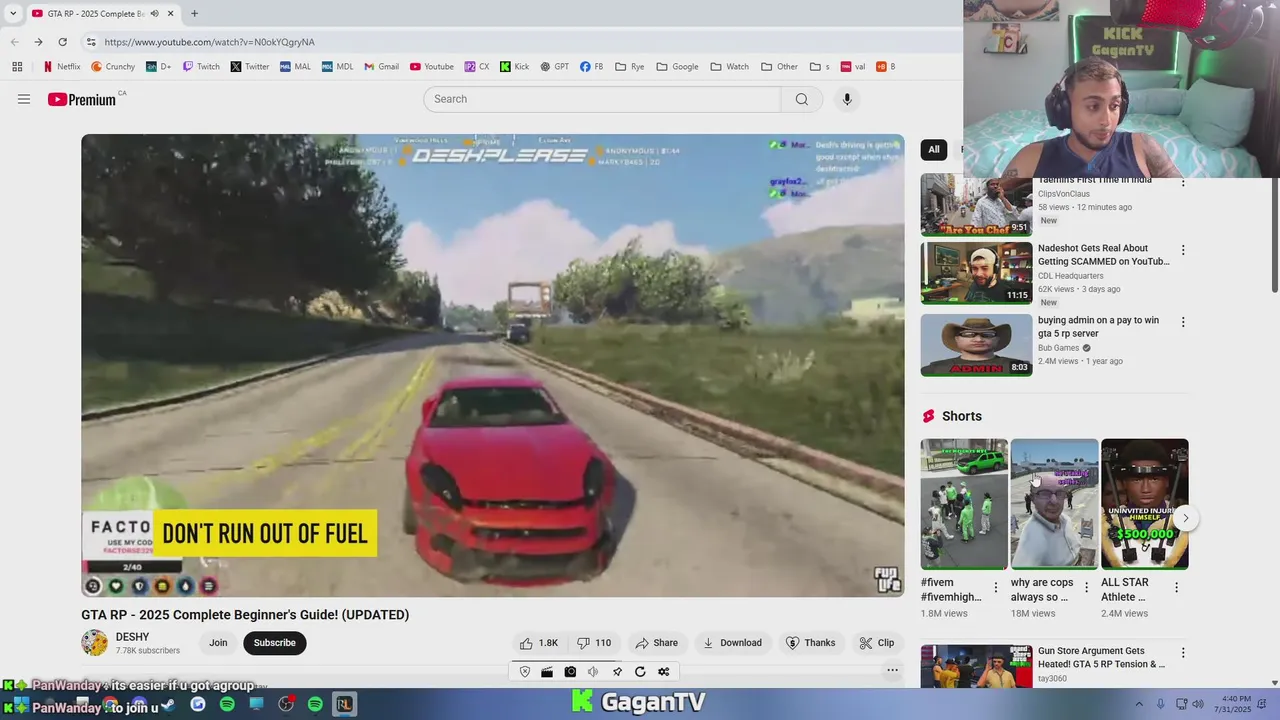Viewport: 1280px width, 720px height.
Task: Expand the Watch bookmarks folder
Action: pyautogui.click(x=729, y=67)
